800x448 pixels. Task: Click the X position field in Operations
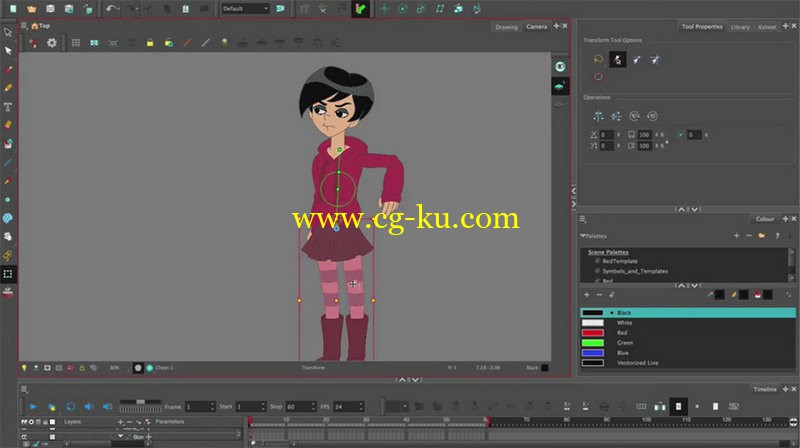(606, 135)
